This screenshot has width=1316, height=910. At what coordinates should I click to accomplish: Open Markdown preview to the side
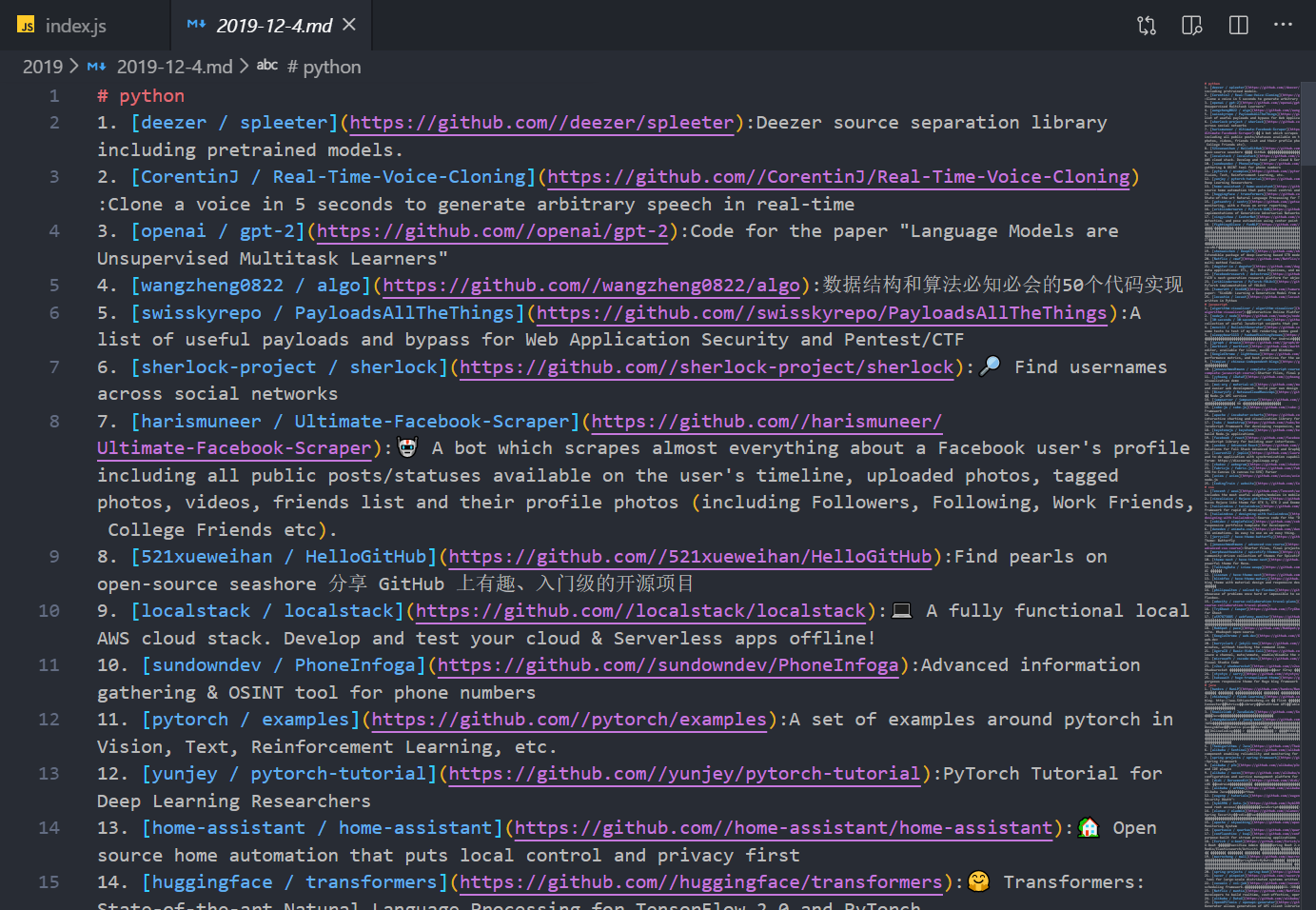click(1192, 26)
